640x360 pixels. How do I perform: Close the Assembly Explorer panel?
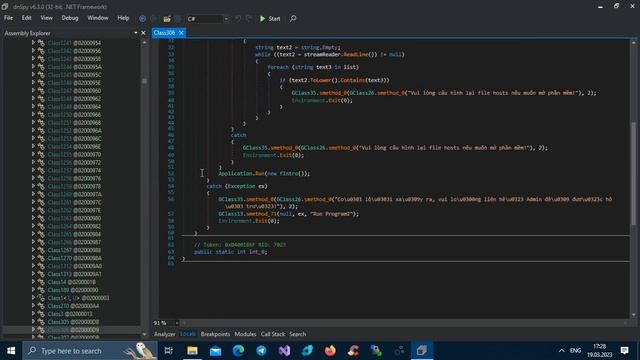pyautogui.click(x=143, y=33)
